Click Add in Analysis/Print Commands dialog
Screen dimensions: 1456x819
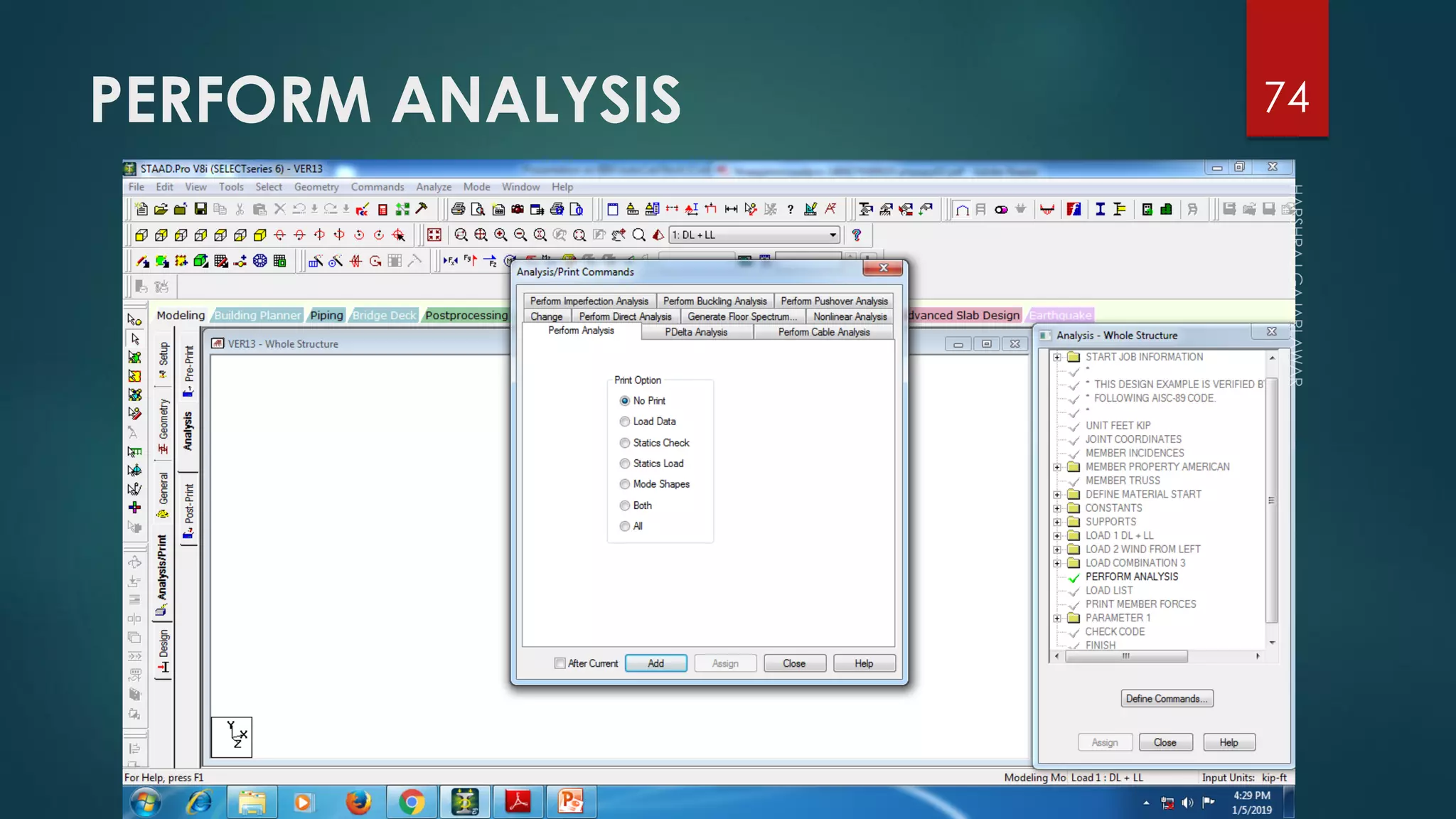click(656, 663)
